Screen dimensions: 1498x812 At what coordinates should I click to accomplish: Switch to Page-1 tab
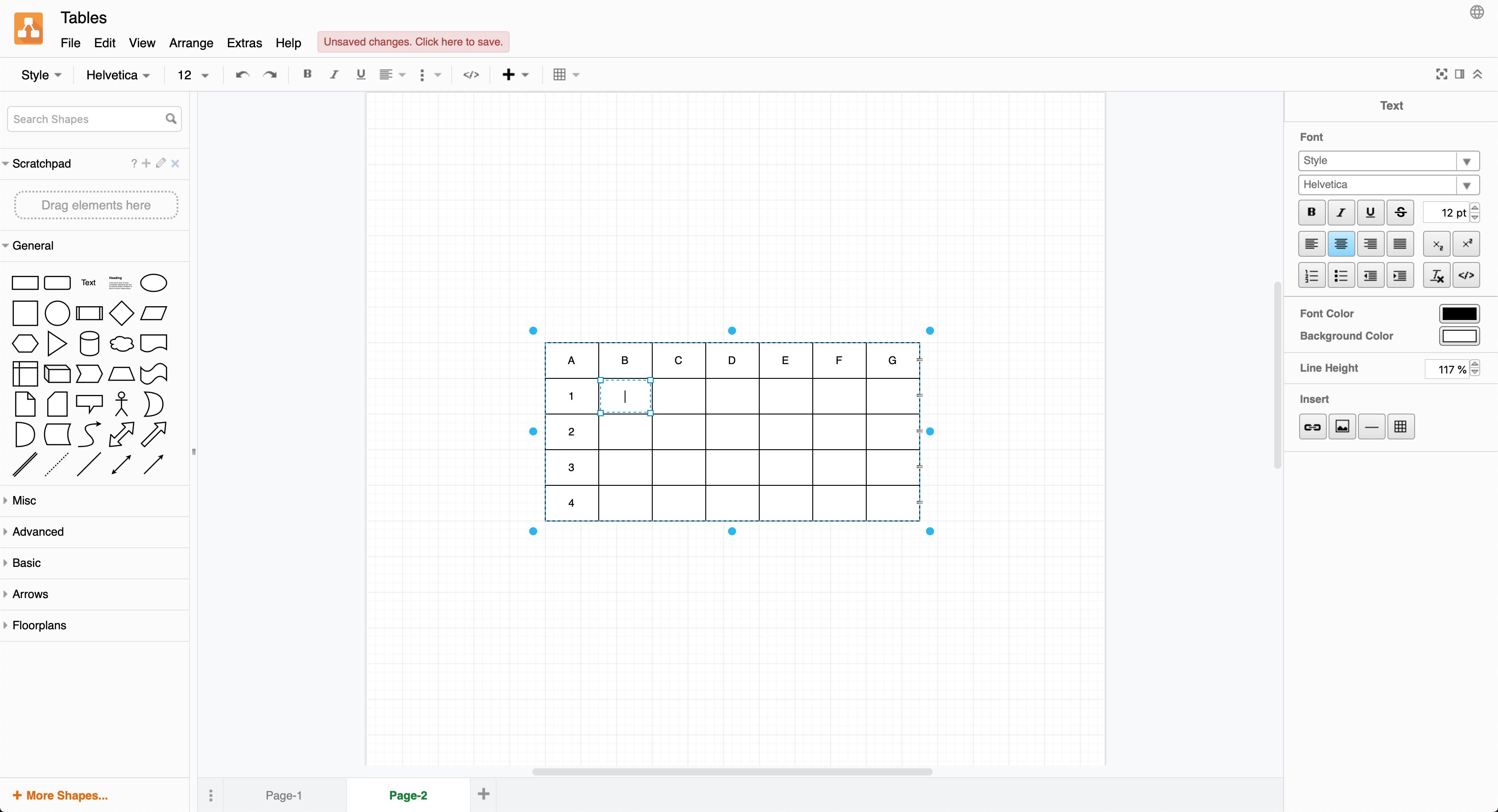285,795
